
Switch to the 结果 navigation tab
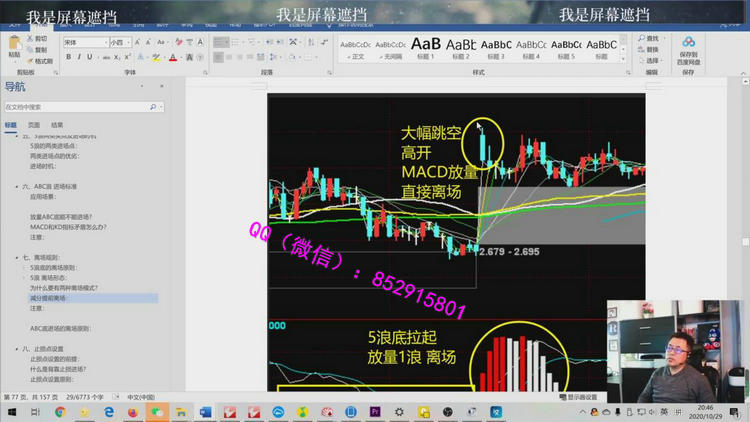[x=57, y=125]
